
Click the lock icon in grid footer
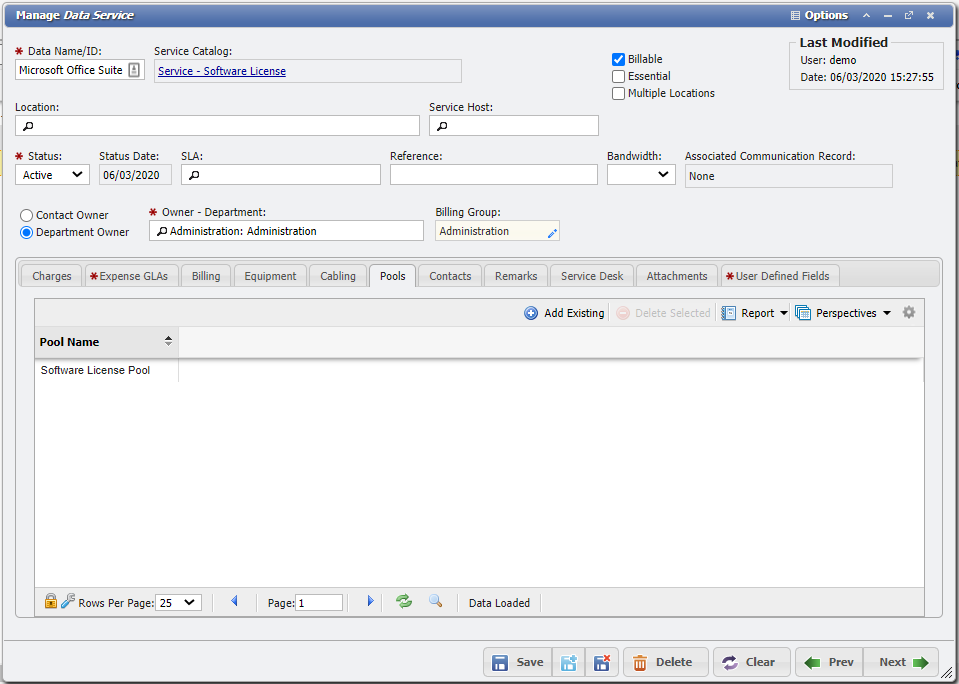pyautogui.click(x=50, y=602)
